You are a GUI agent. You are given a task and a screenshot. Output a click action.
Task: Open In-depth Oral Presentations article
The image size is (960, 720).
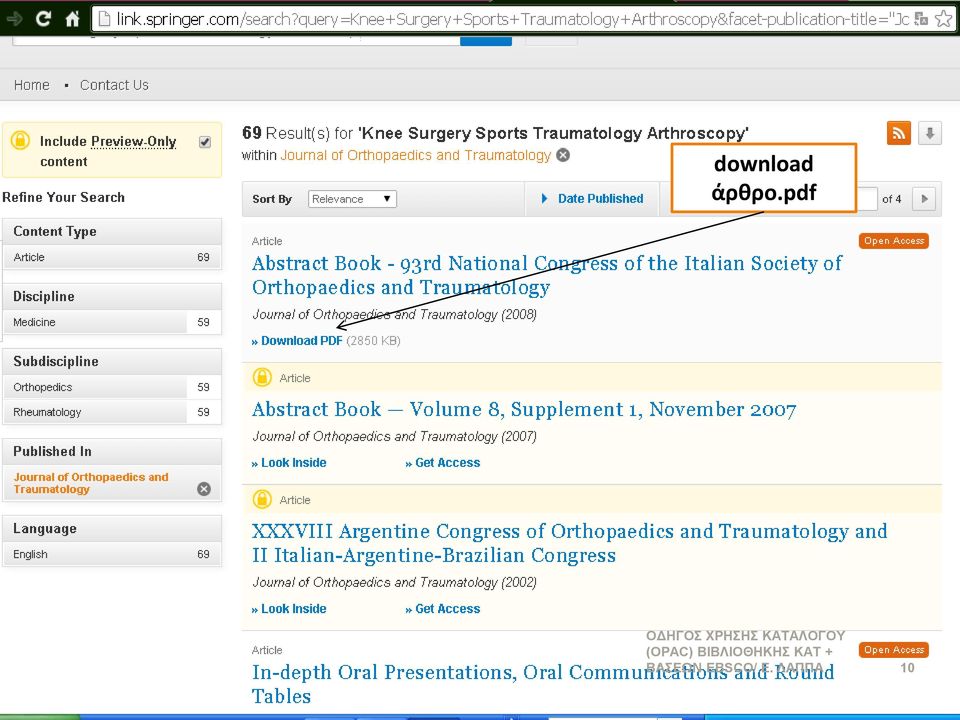(x=543, y=684)
